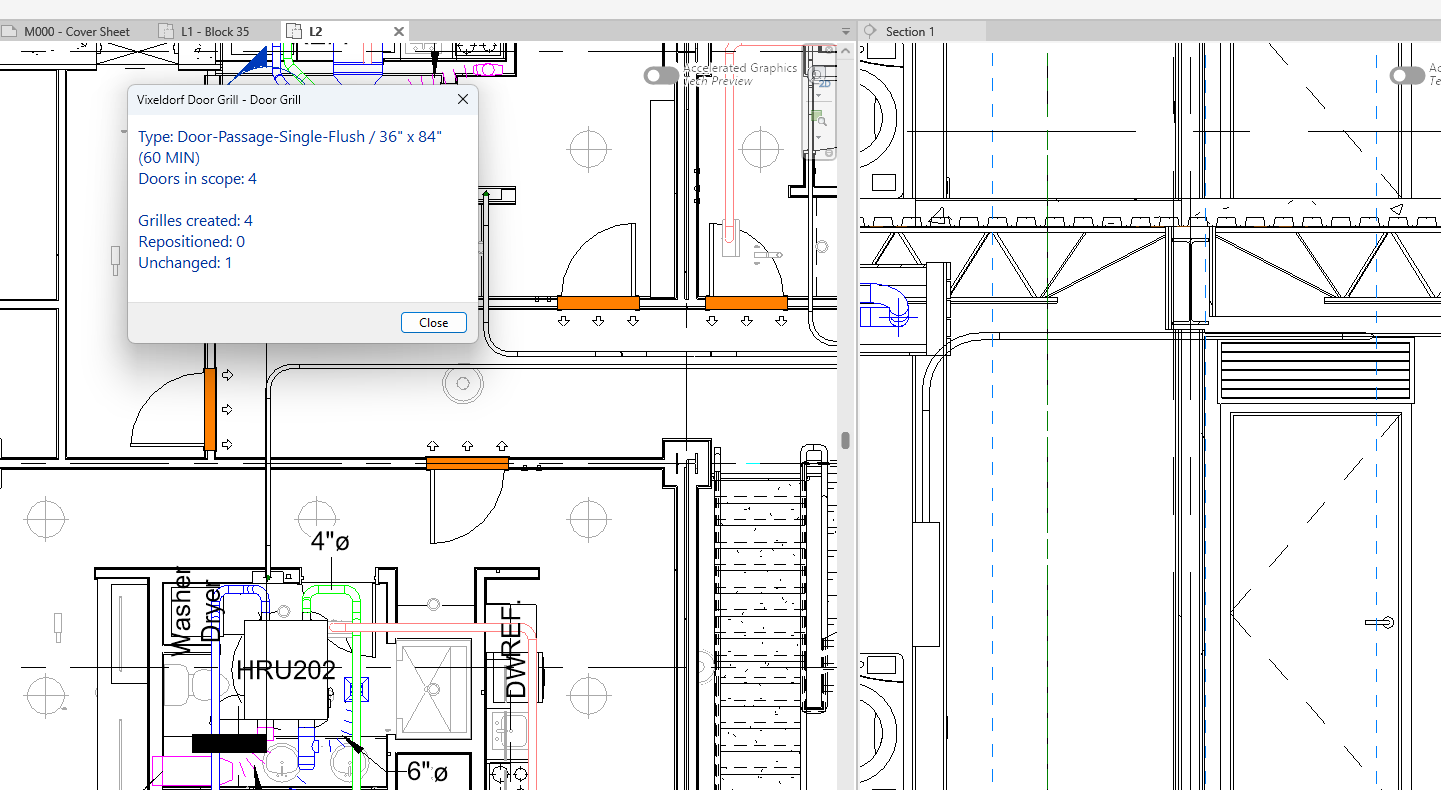1441x790 pixels.
Task: Click the L2 view vertical scrollbar thumb
Action: 846,440
